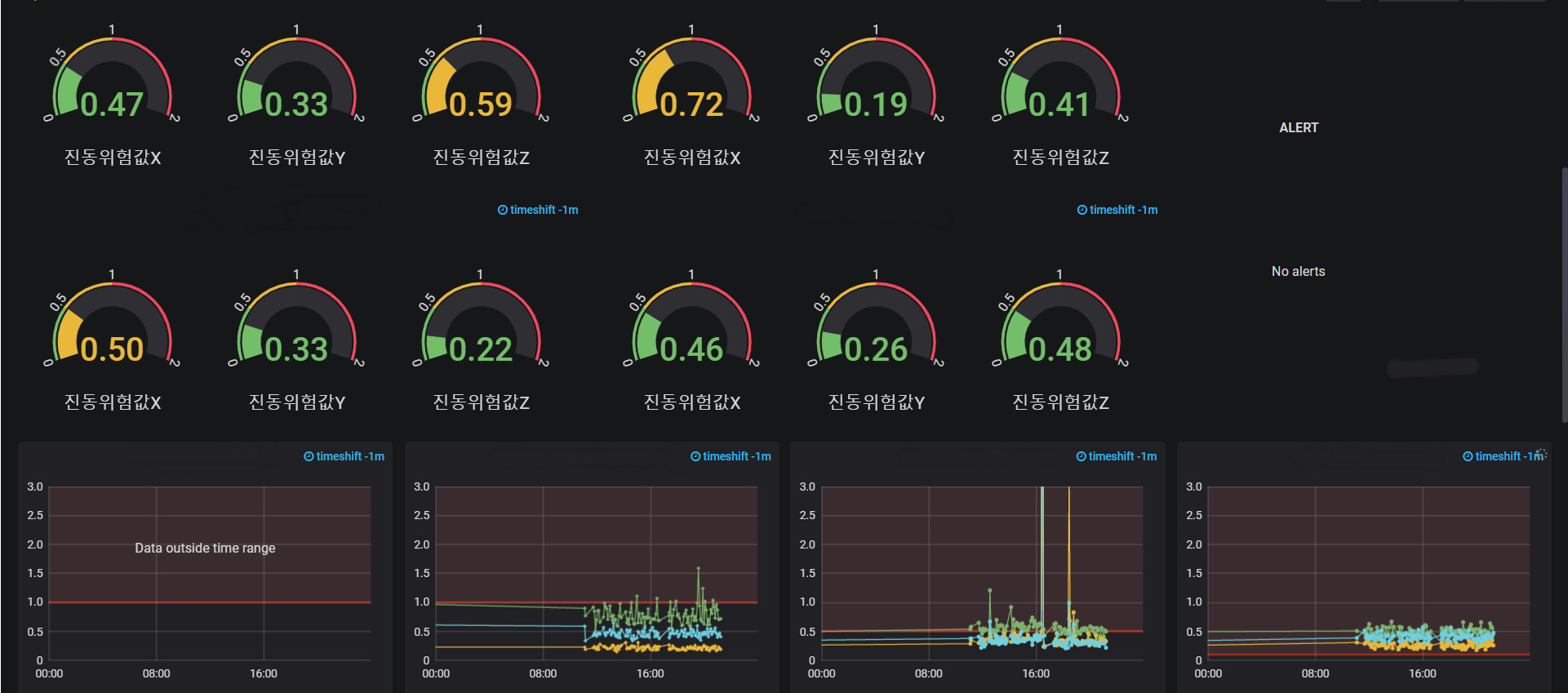Click the gauge value 0.46
Screen dimensions: 1568x693
click(691, 349)
